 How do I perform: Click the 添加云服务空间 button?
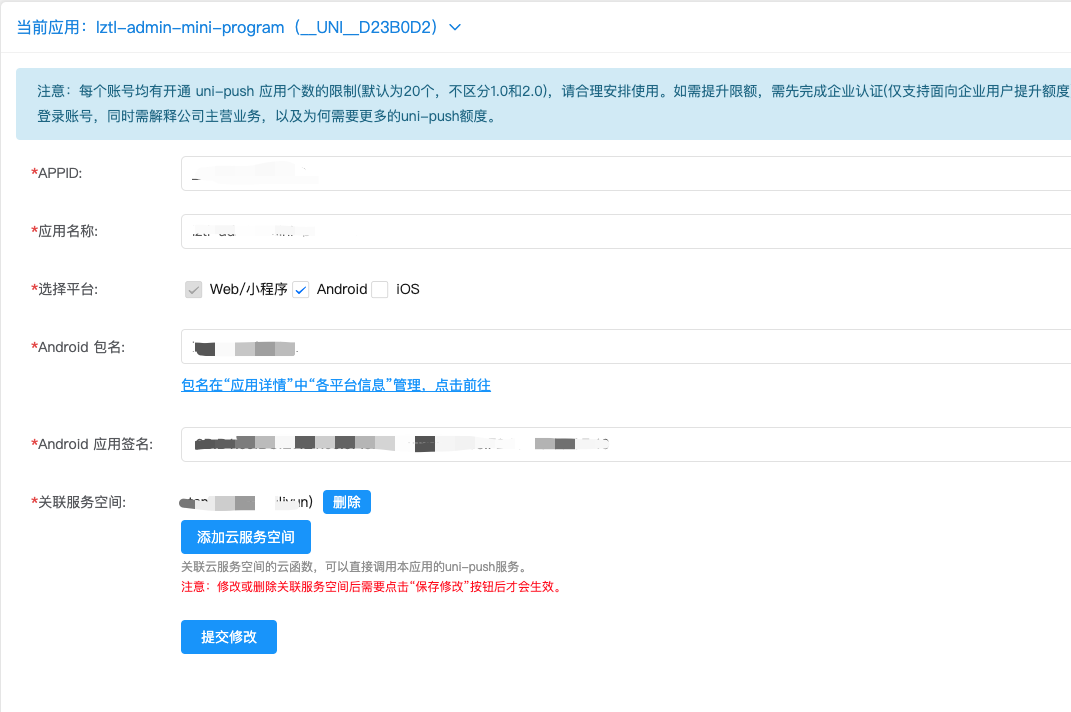pos(246,537)
